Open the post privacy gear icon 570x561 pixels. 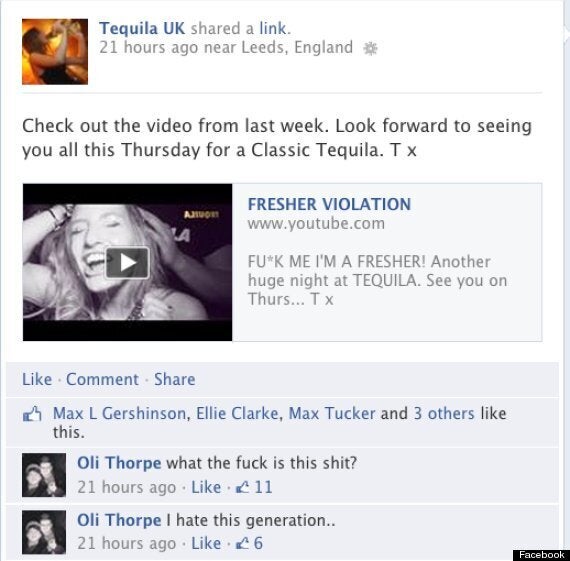coord(370,48)
